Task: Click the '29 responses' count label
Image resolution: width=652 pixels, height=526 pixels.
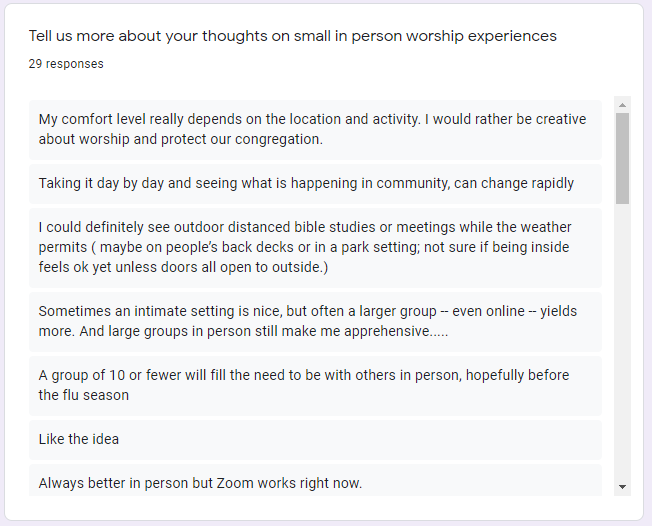Action: [x=66, y=64]
